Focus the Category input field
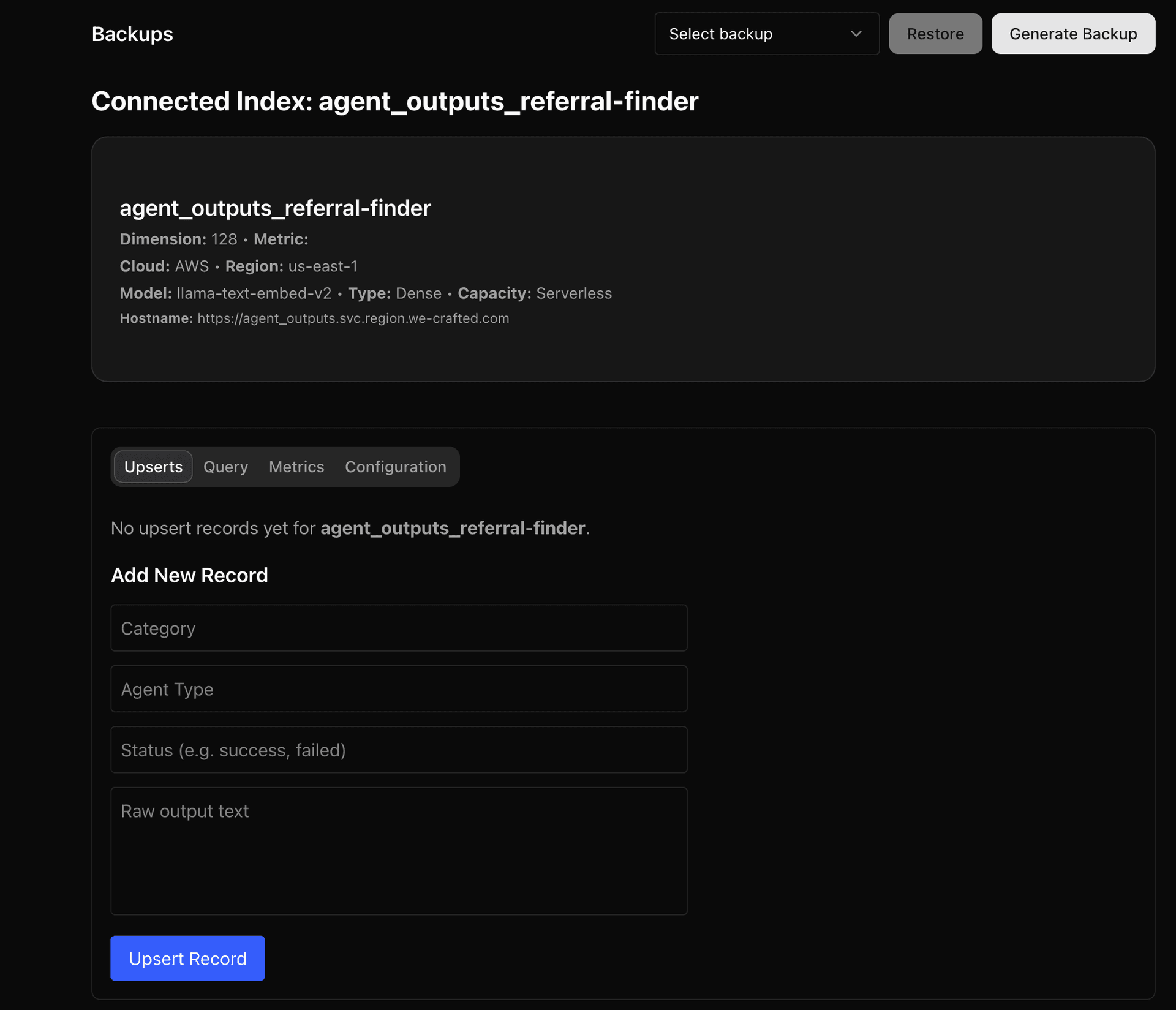1176x1010 pixels. [x=399, y=628]
